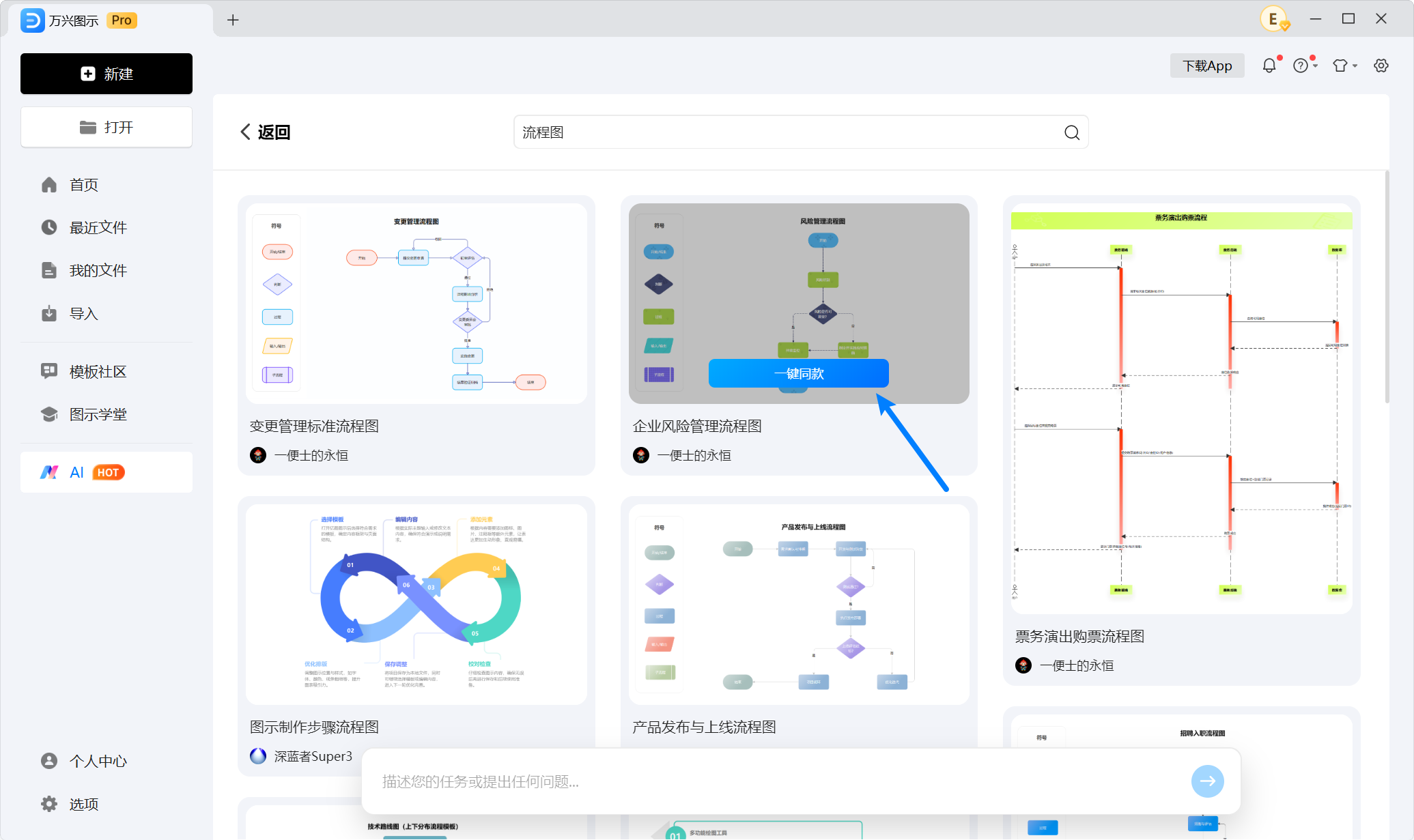Open settings gear in top bar

click(x=1381, y=66)
